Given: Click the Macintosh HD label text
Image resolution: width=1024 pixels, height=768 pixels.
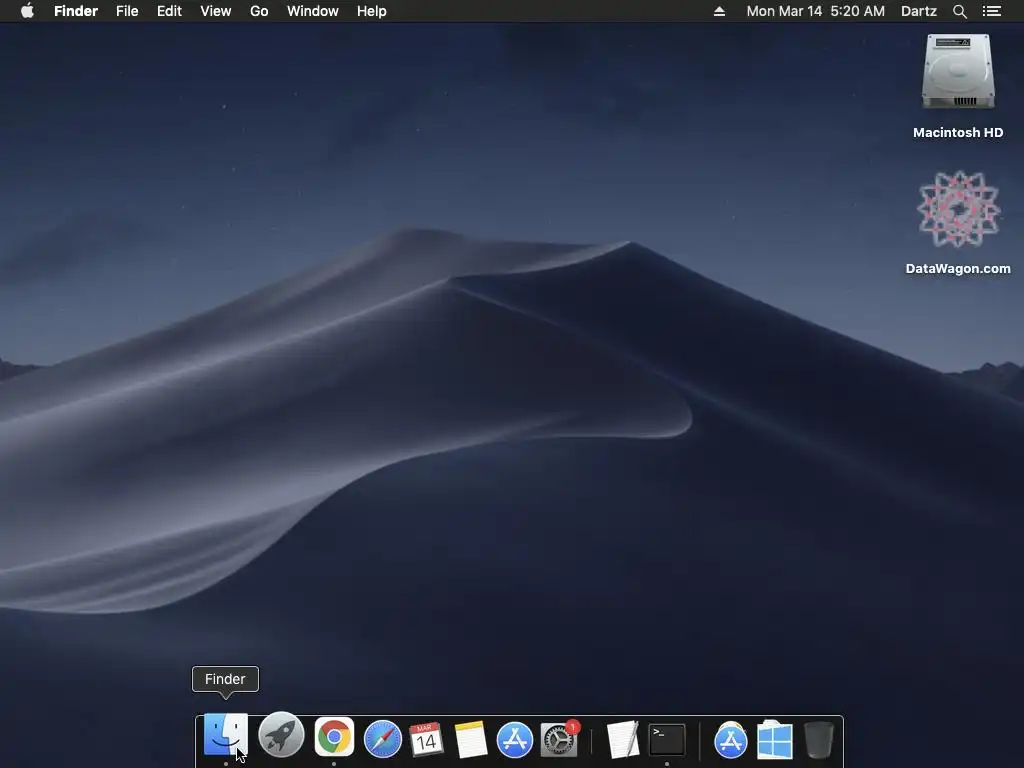Looking at the screenshot, I should (958, 133).
